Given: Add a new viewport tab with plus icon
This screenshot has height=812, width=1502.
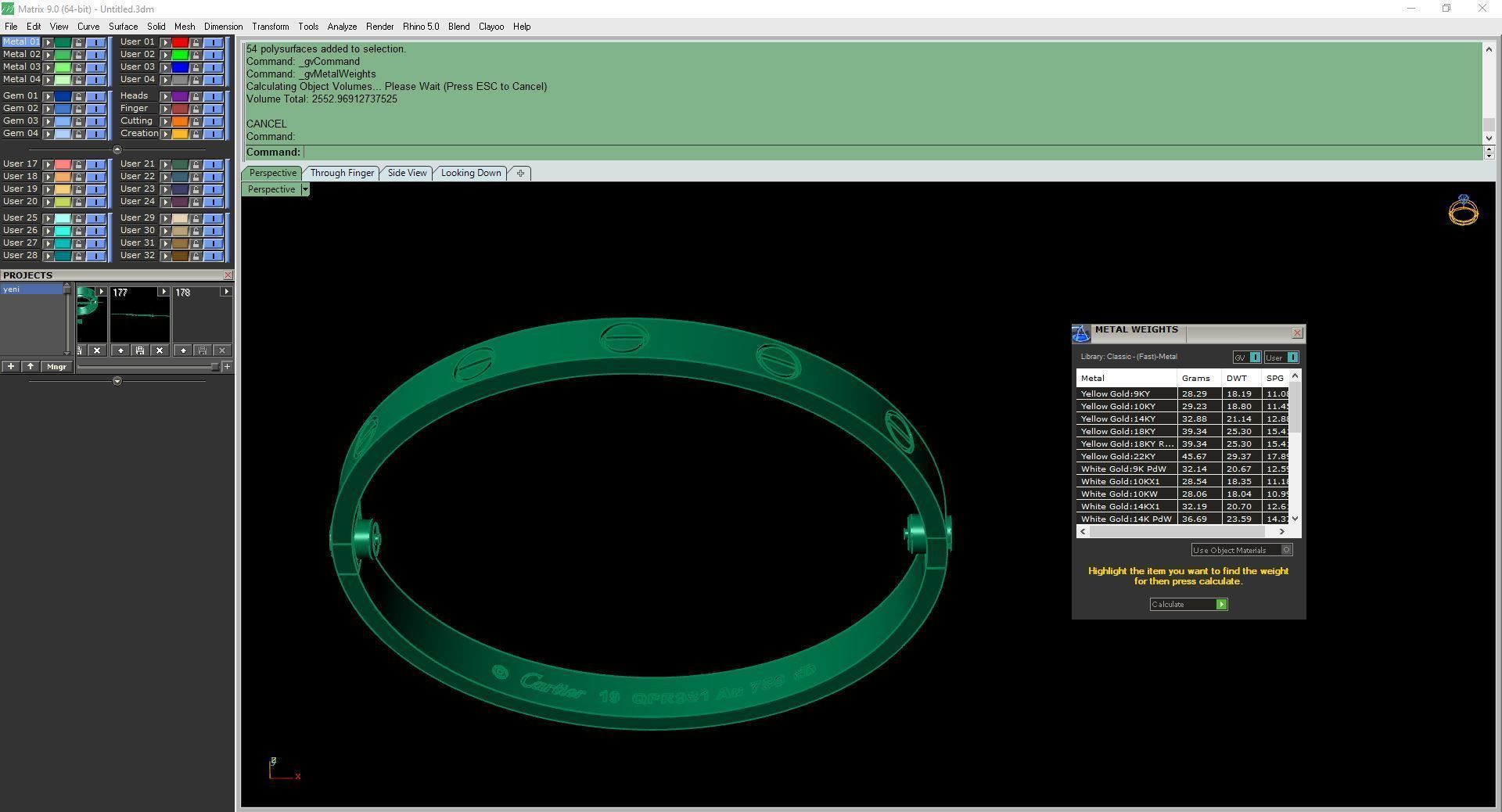Looking at the screenshot, I should click(x=520, y=174).
